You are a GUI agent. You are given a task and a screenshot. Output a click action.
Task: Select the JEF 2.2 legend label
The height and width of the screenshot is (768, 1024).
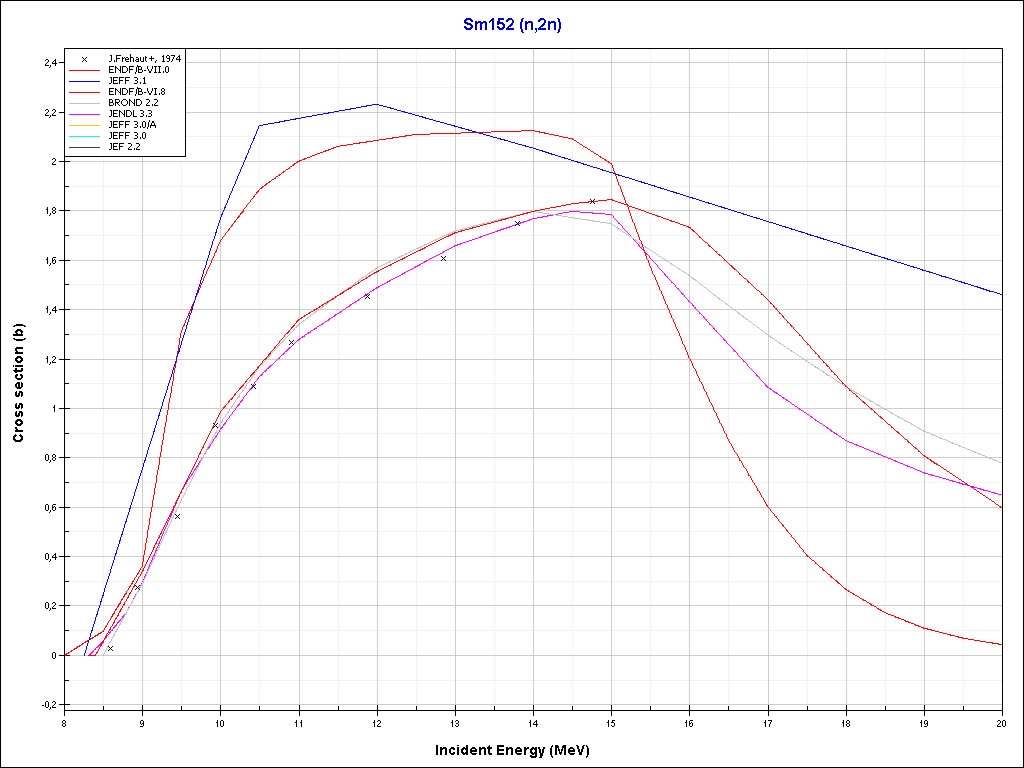pos(124,146)
